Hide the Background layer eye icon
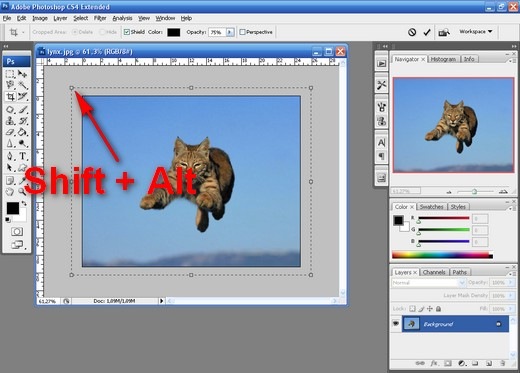 click(396, 324)
